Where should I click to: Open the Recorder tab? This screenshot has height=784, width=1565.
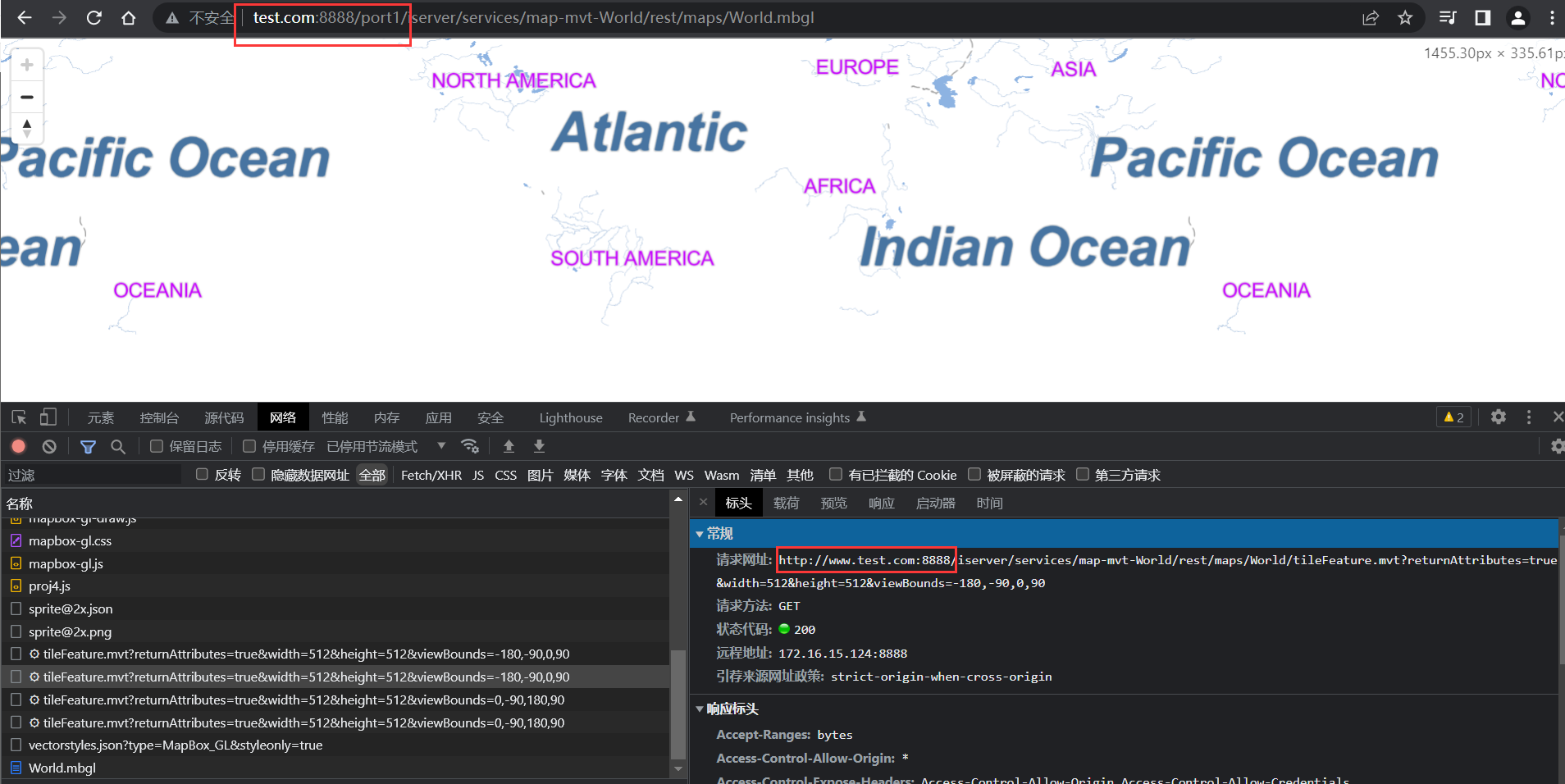coord(661,417)
